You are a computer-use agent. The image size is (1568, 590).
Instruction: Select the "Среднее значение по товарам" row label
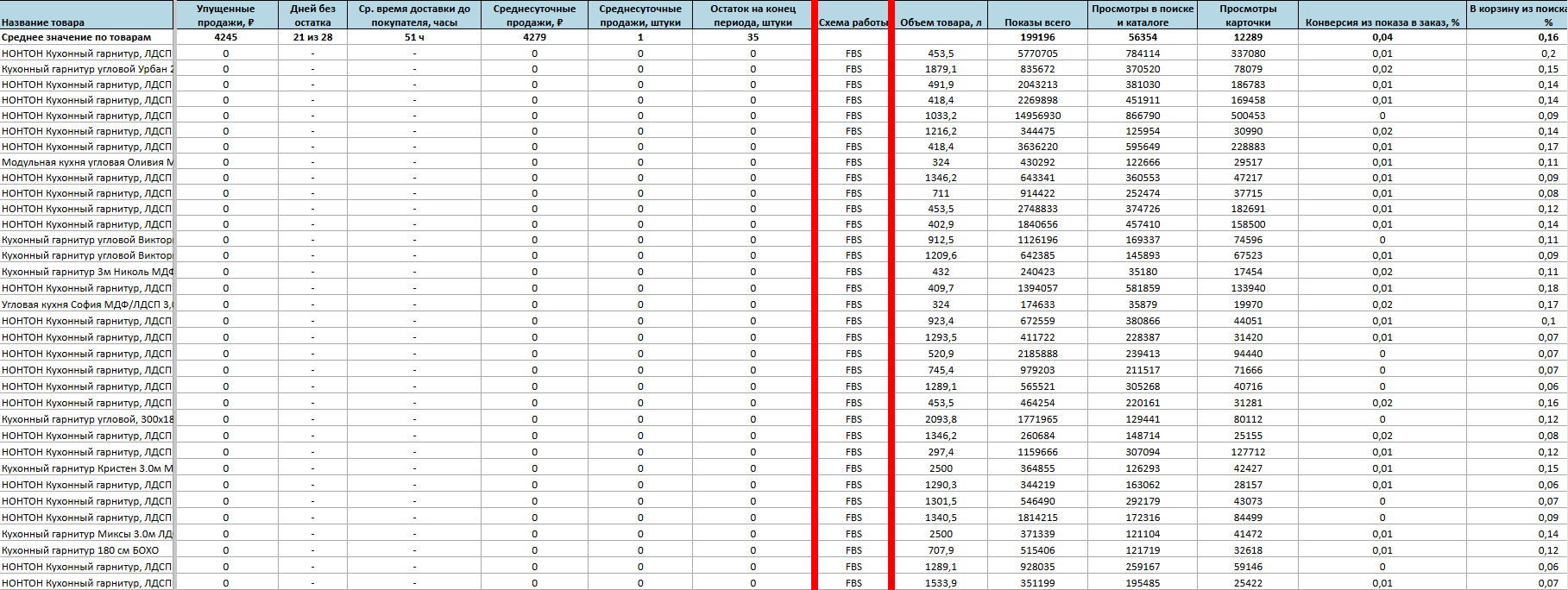76,37
